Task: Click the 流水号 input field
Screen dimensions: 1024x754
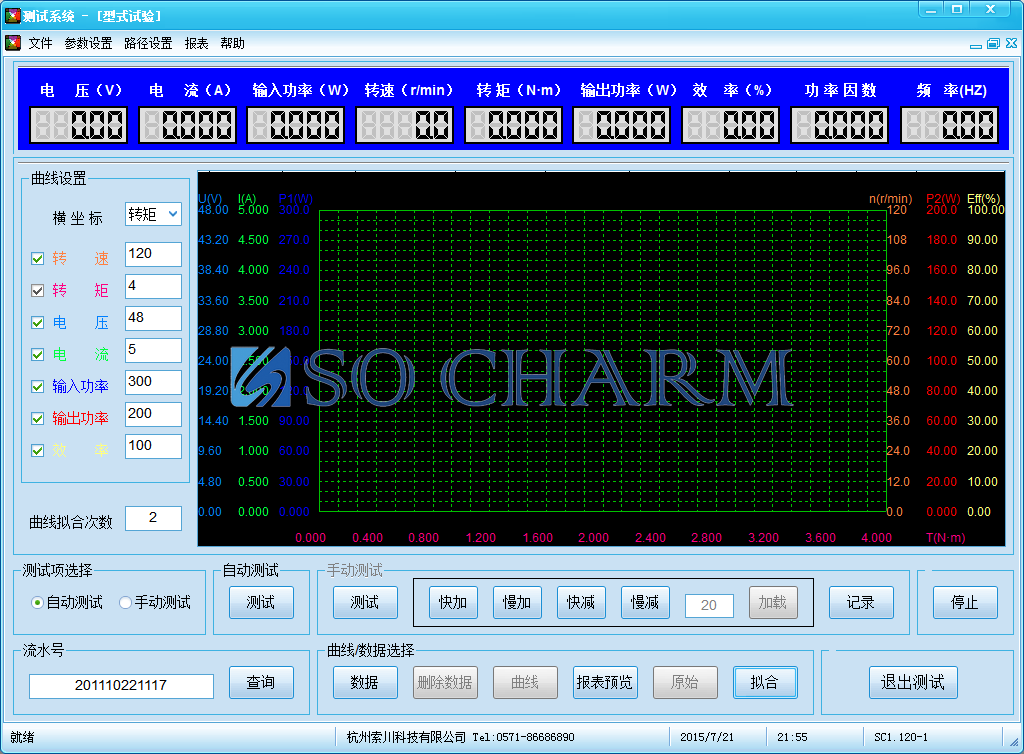Action: point(121,686)
